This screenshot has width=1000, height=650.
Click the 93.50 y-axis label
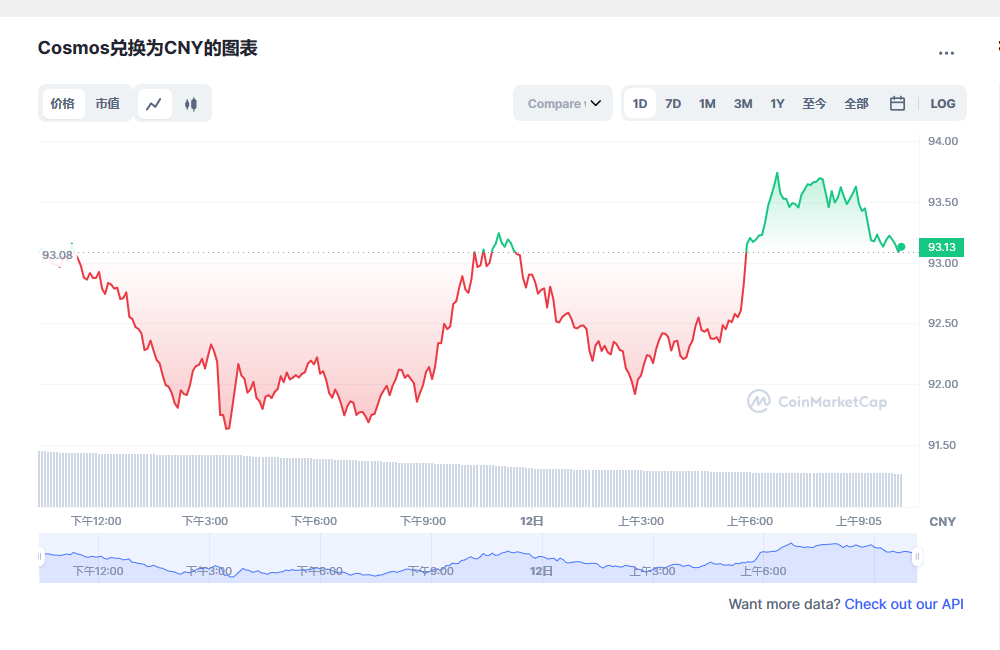(x=943, y=202)
